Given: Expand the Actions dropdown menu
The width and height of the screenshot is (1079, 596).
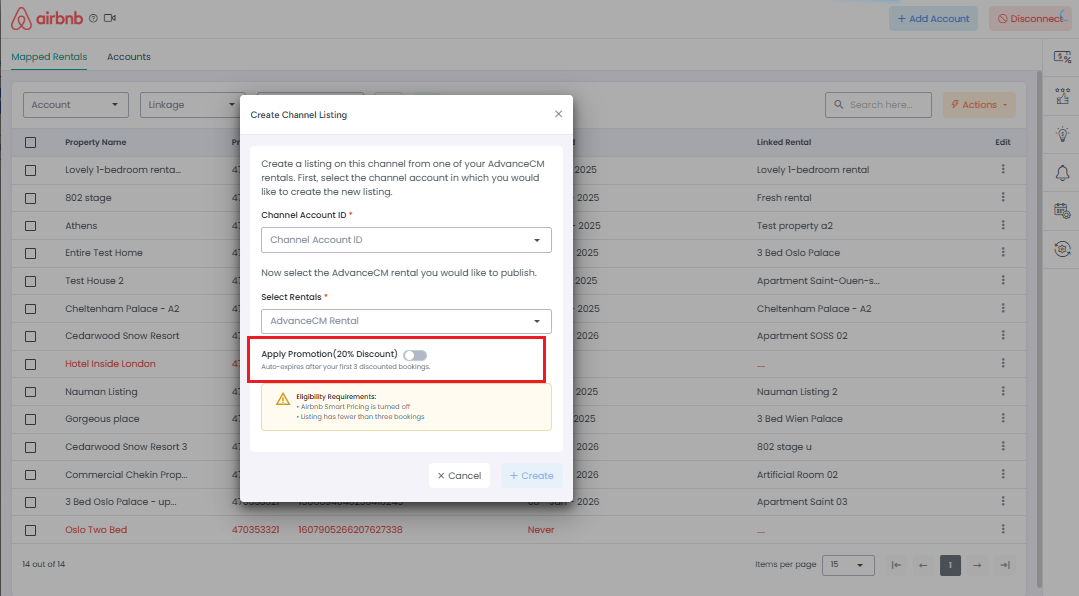Looking at the screenshot, I should [x=979, y=105].
